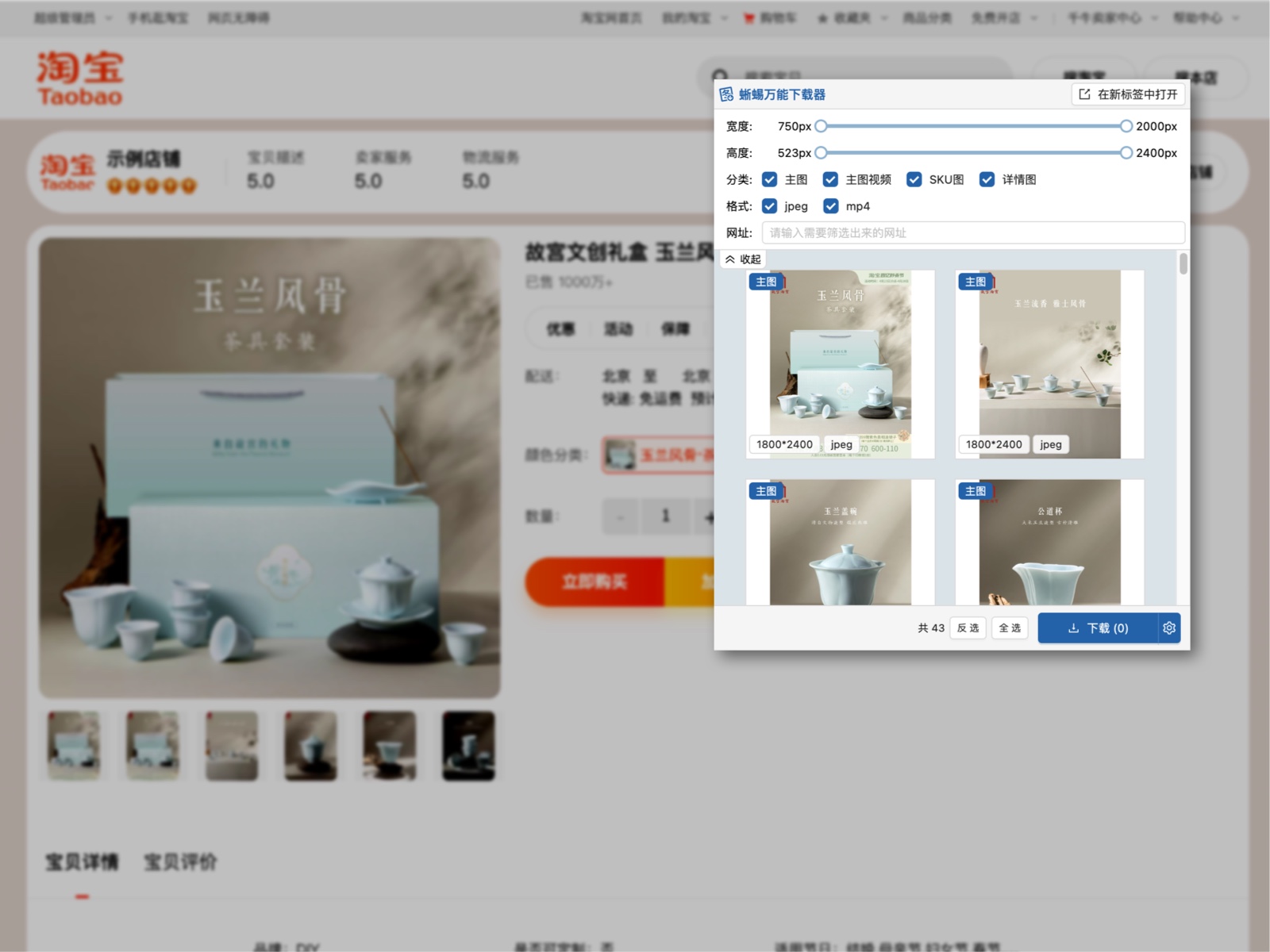Switch to the 宝贝评价 tab
1270x952 pixels.
[180, 862]
